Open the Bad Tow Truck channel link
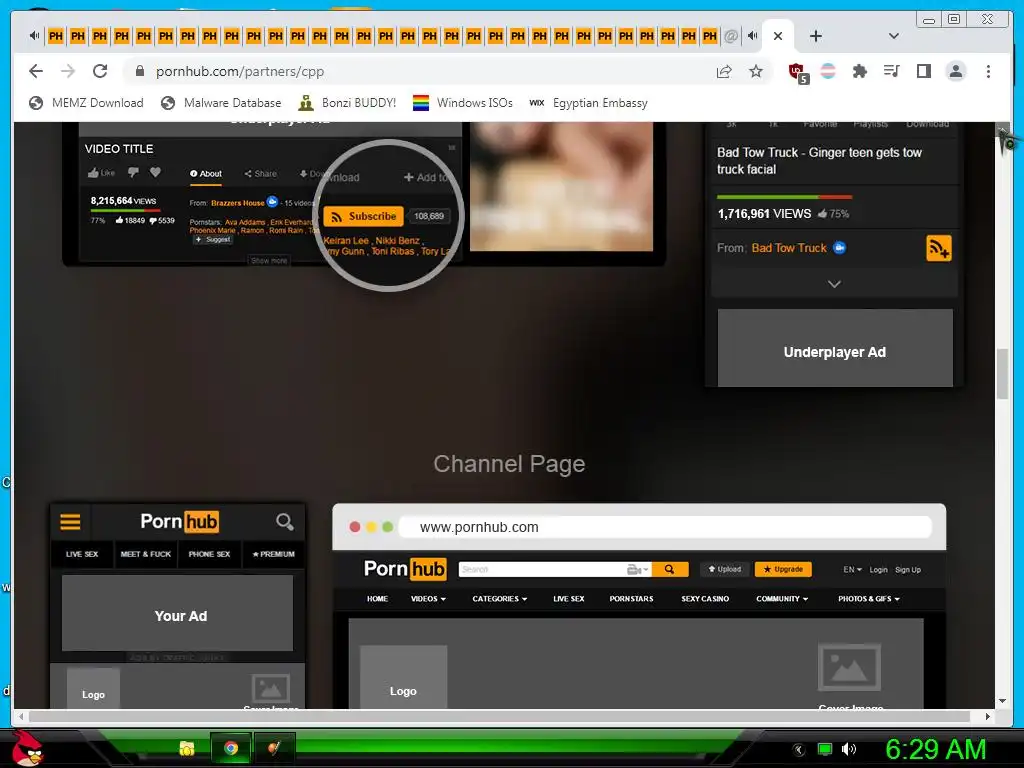Screen dimensions: 1024x768 coord(789,248)
